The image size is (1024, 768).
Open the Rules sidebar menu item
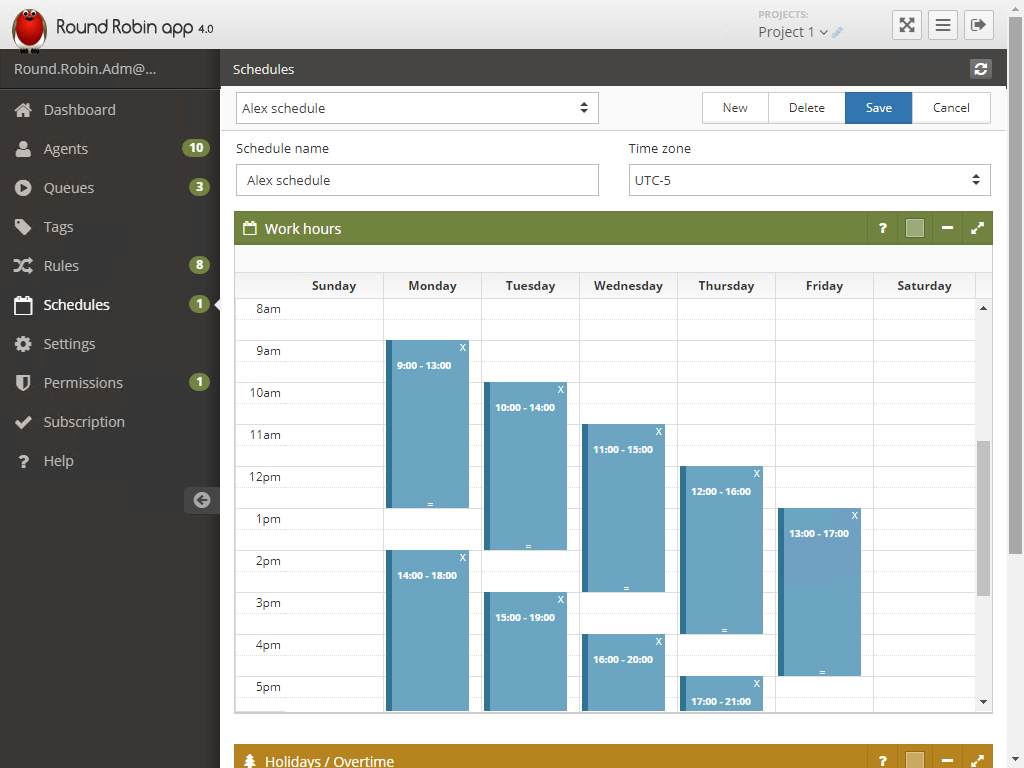click(61, 266)
